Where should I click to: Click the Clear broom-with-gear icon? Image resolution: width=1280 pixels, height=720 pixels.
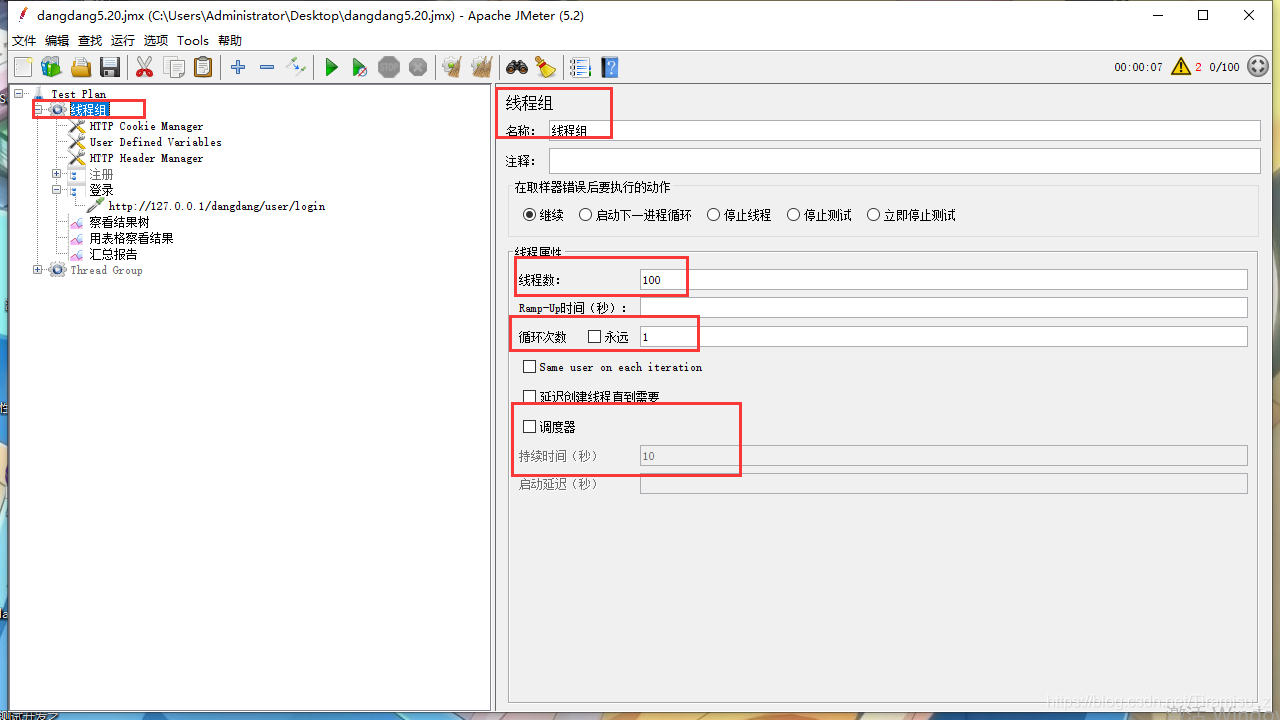452,67
